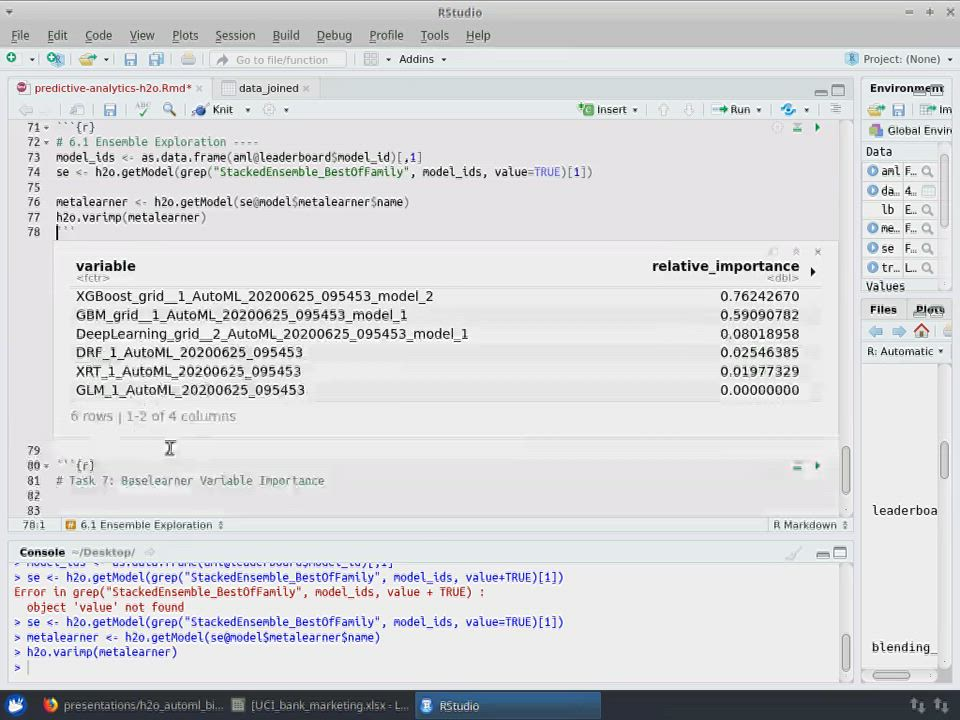
Task: Expand the Insert chunk dropdown
Action: click(635, 110)
